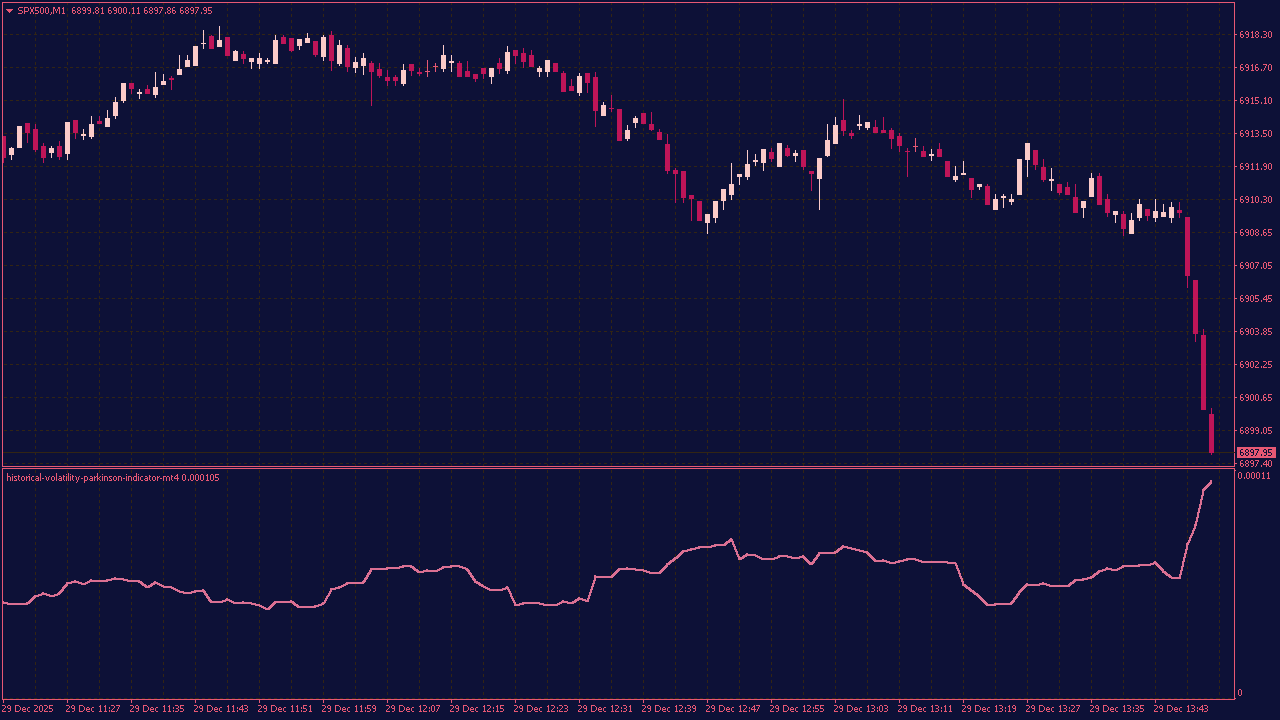1280x720 pixels.
Task: Select the 29 Dec 12:07 time label
Action: coord(412,708)
